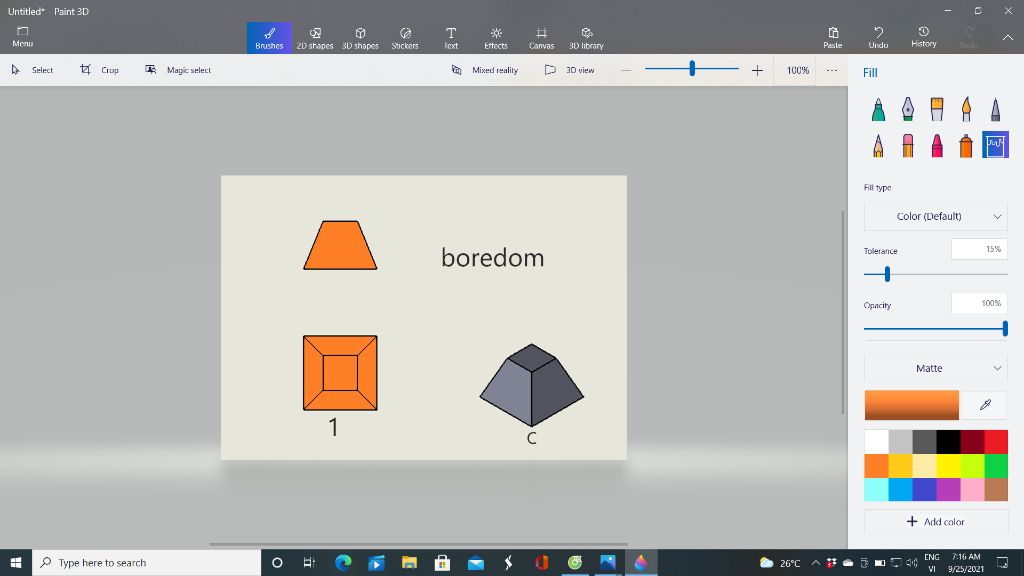Viewport: 1024px width, 576px height.
Task: Click the gray 3D frustum labeled C
Action: tap(532, 385)
